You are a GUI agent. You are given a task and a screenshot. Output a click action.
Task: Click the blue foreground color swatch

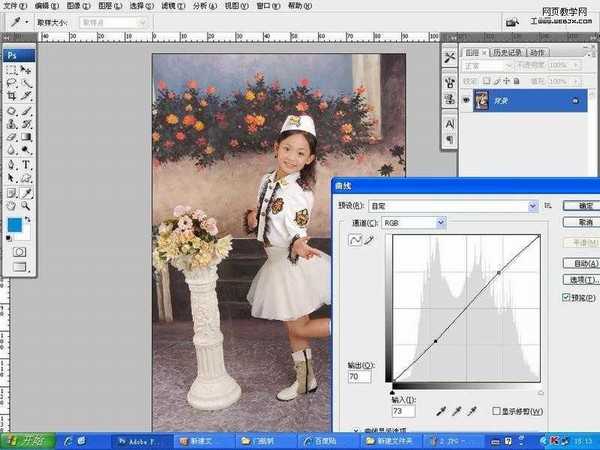14,226
